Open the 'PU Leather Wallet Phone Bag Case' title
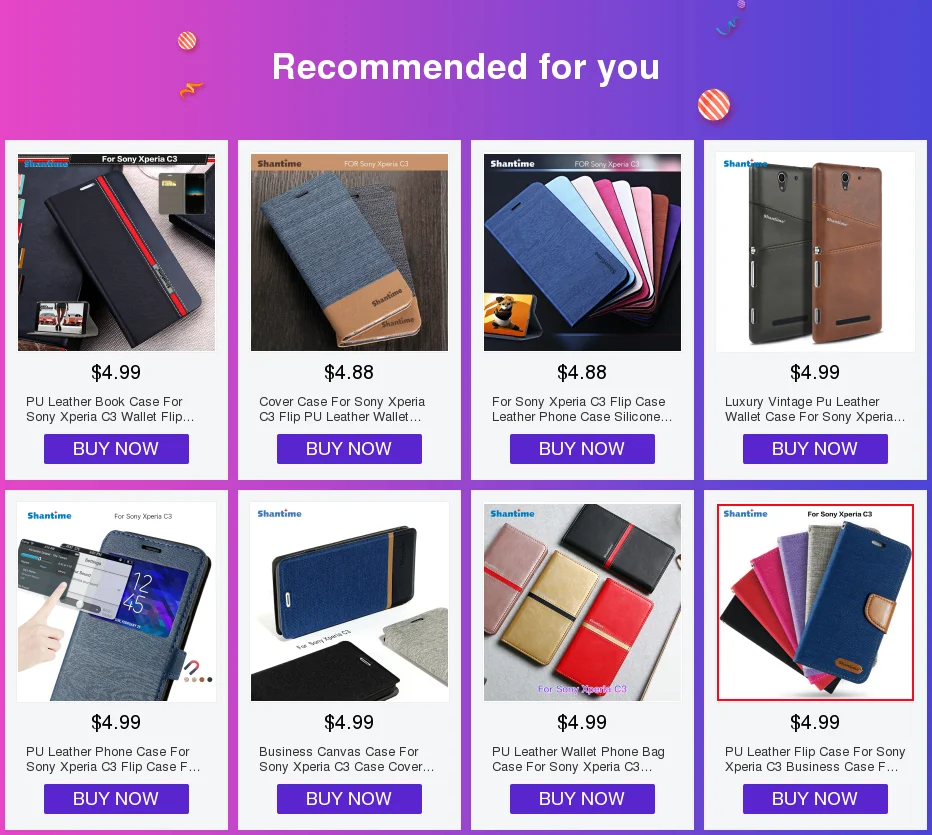Viewport: 932px width, 835px height. click(x=578, y=759)
